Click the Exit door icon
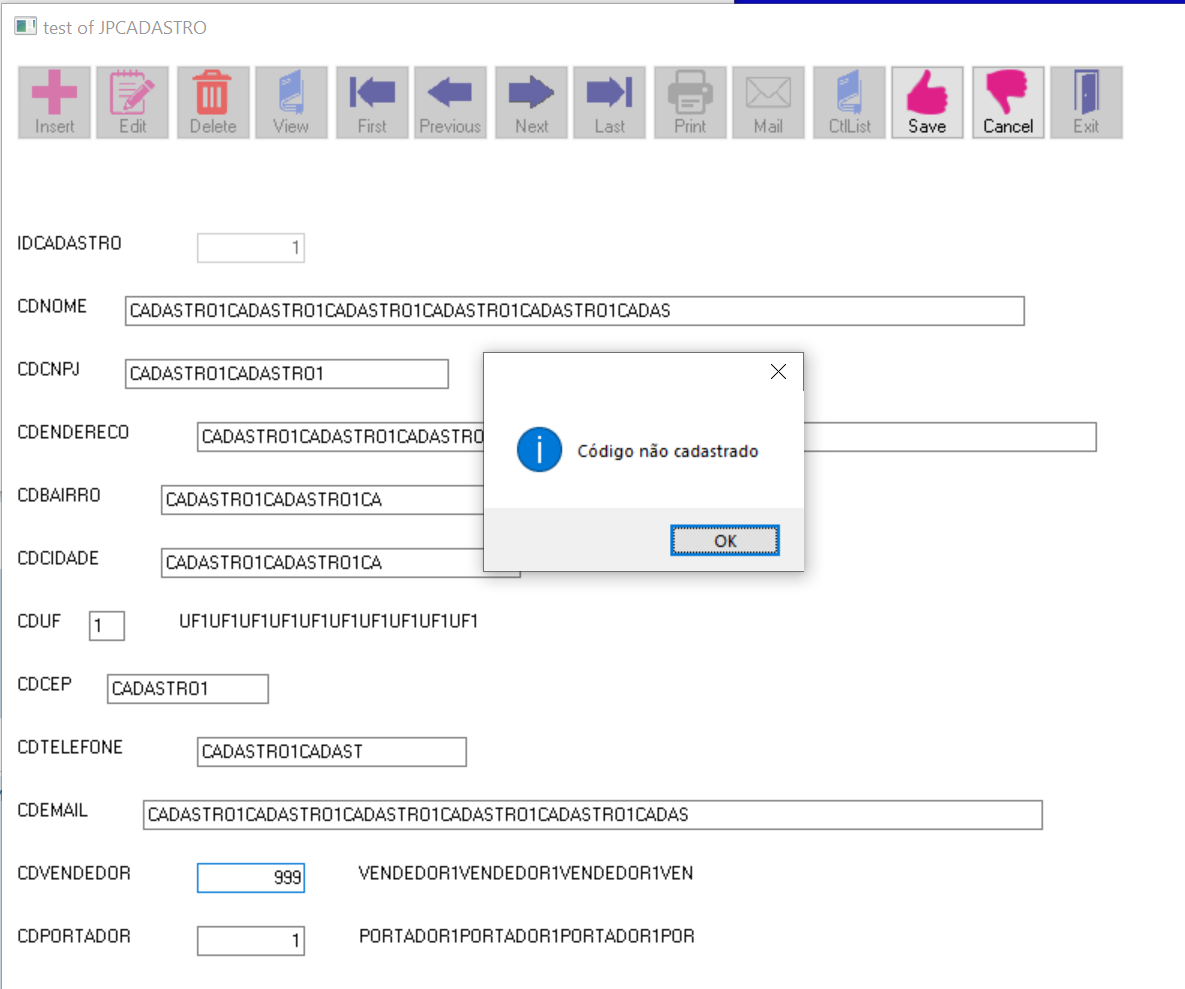This screenshot has width=1185, height=989. tap(1086, 93)
